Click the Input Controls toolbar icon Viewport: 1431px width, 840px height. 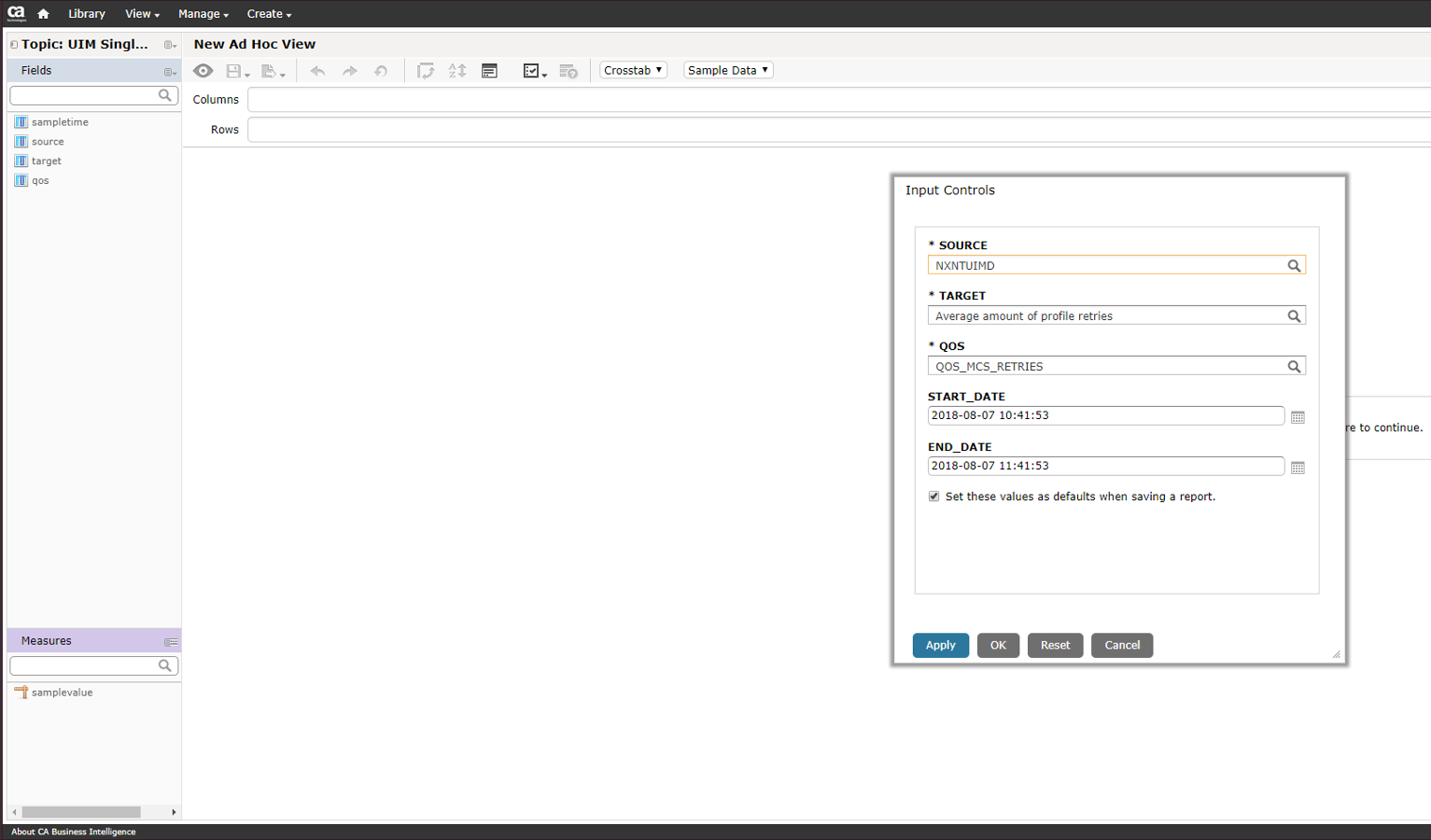click(489, 71)
